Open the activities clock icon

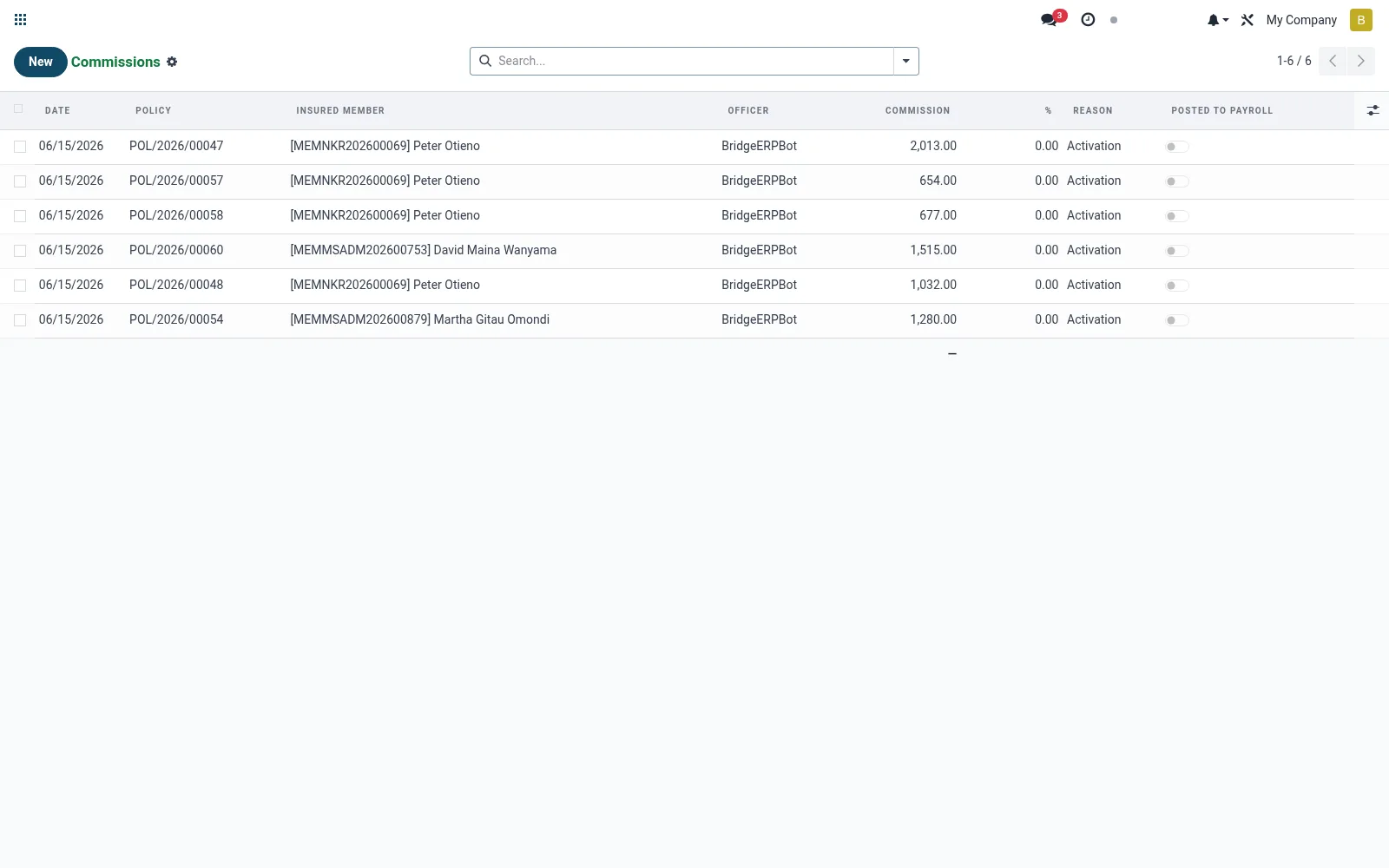click(1088, 19)
